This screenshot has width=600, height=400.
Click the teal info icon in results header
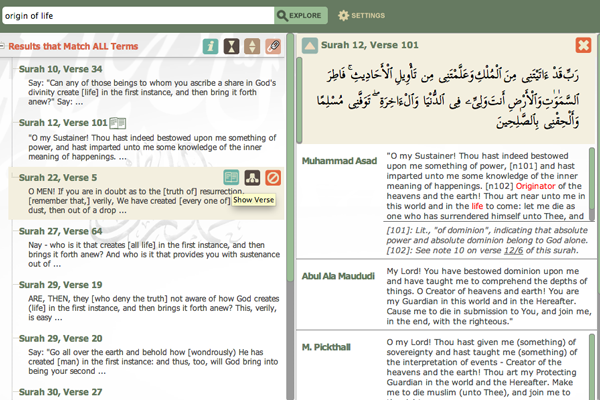(x=210, y=46)
